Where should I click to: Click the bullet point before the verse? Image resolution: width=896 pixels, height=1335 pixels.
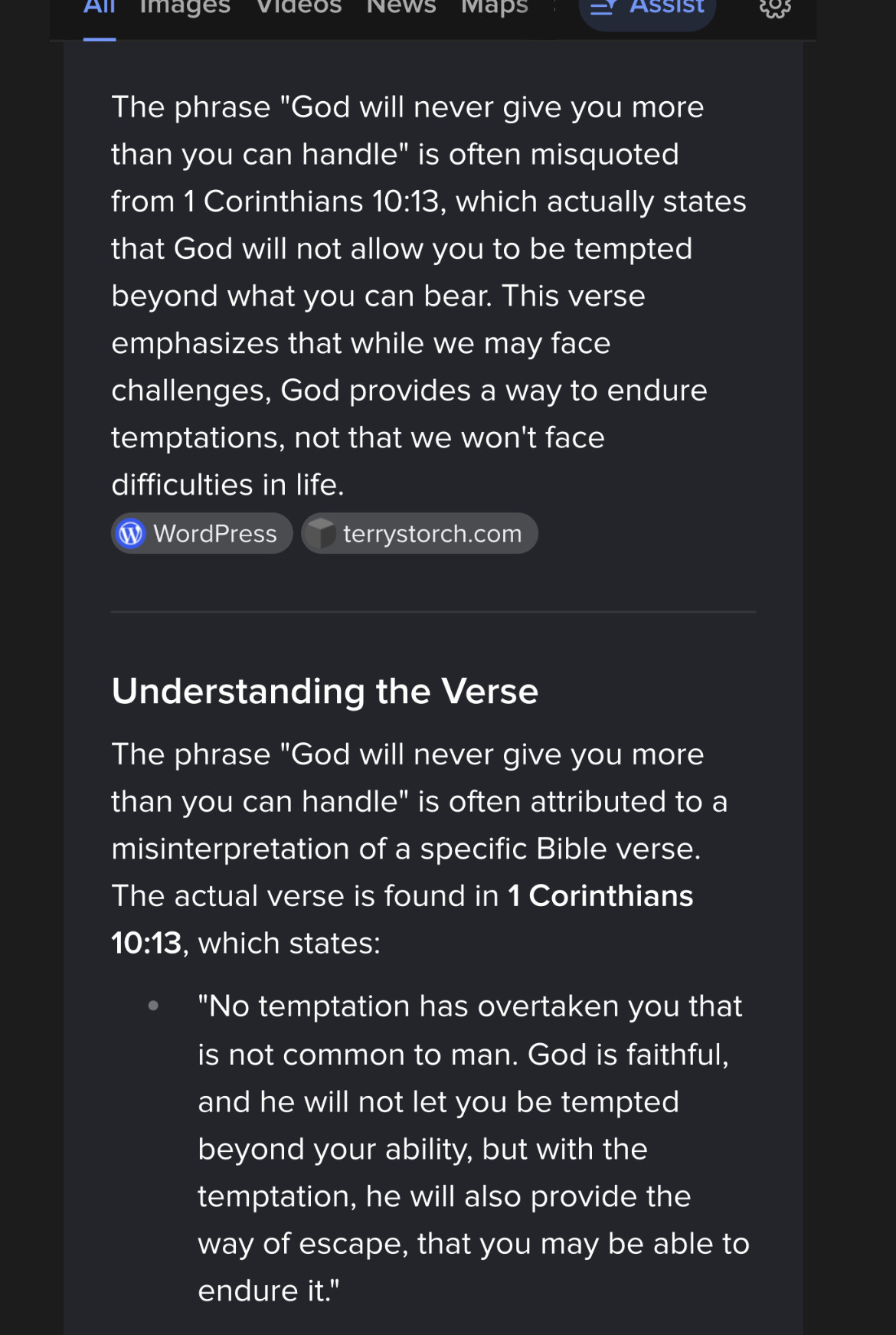coord(154,1006)
